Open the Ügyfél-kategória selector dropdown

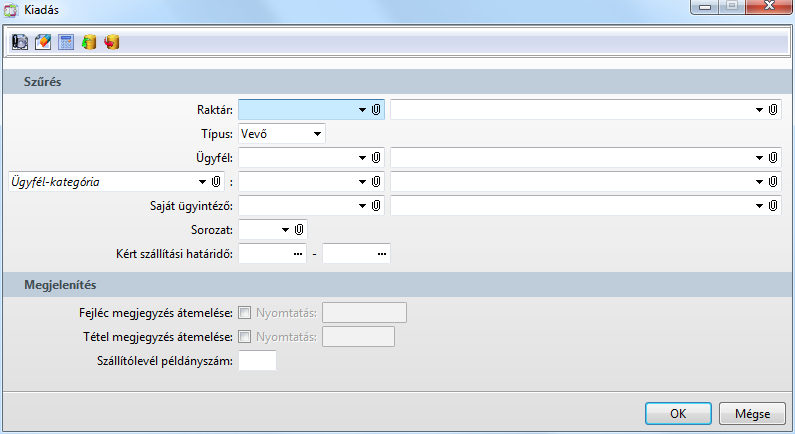click(x=202, y=182)
